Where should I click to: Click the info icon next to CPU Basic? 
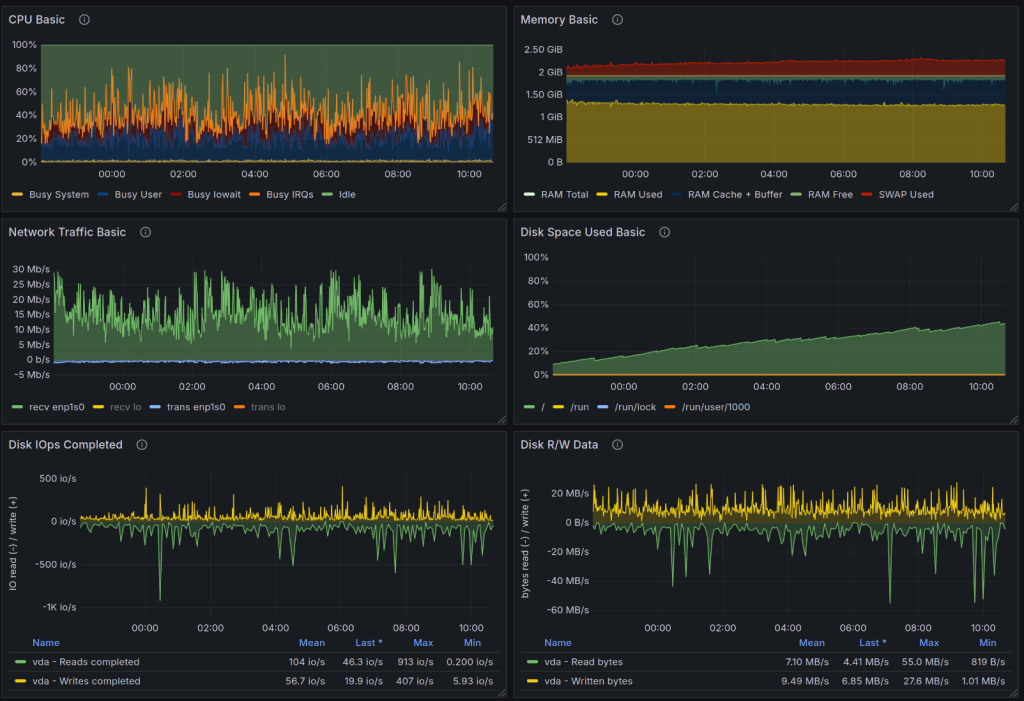click(84, 20)
